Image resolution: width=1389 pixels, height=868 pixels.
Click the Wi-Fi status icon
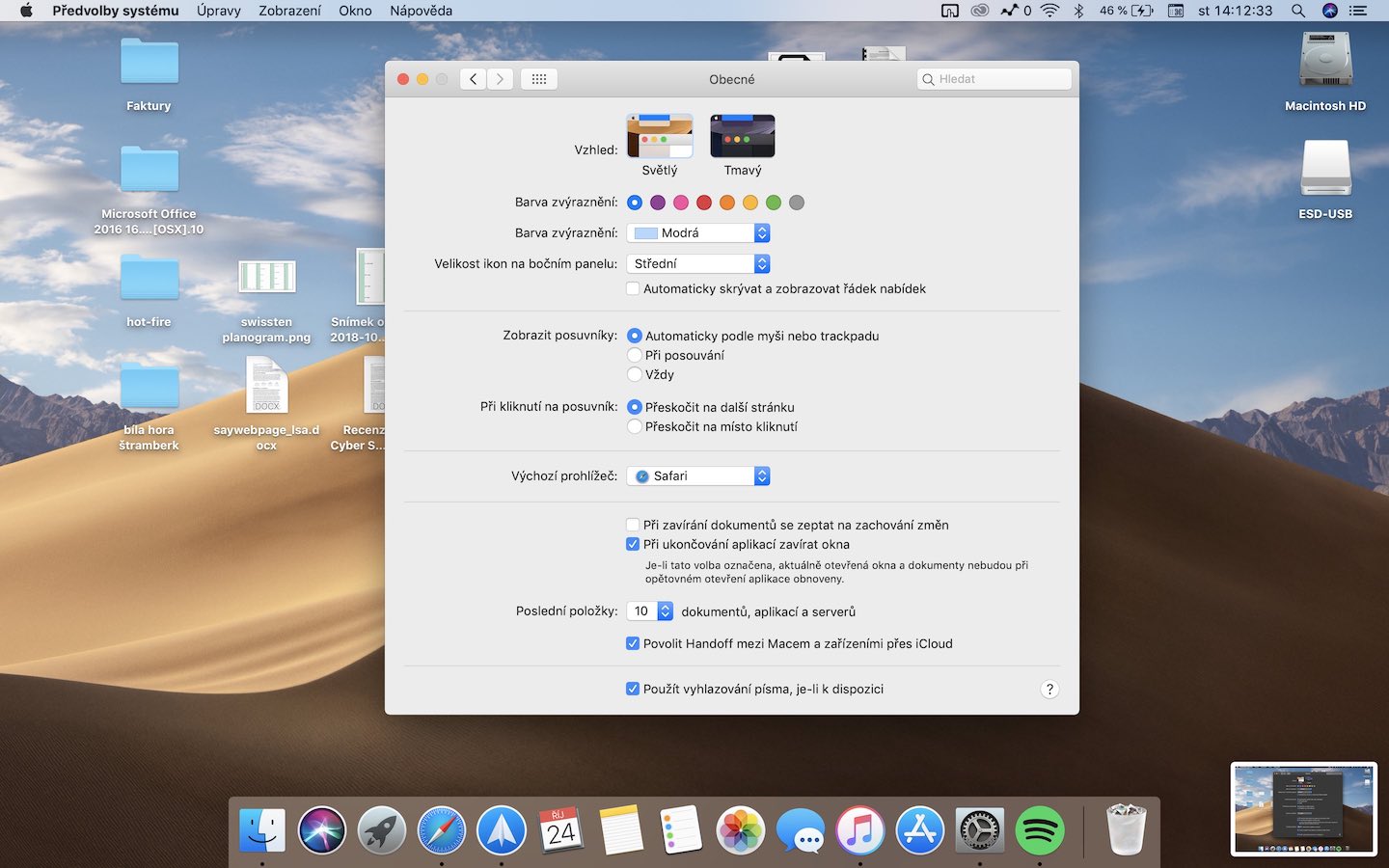1050,11
